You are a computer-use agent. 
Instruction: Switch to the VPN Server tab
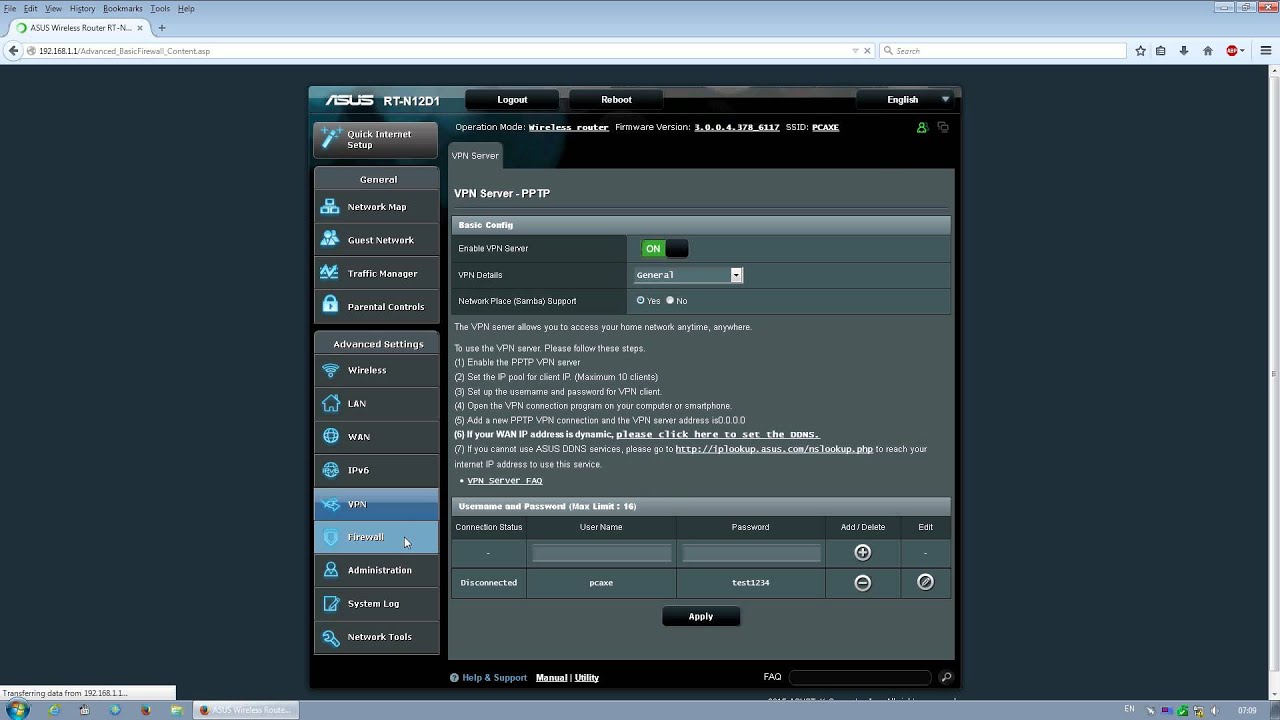coord(475,156)
